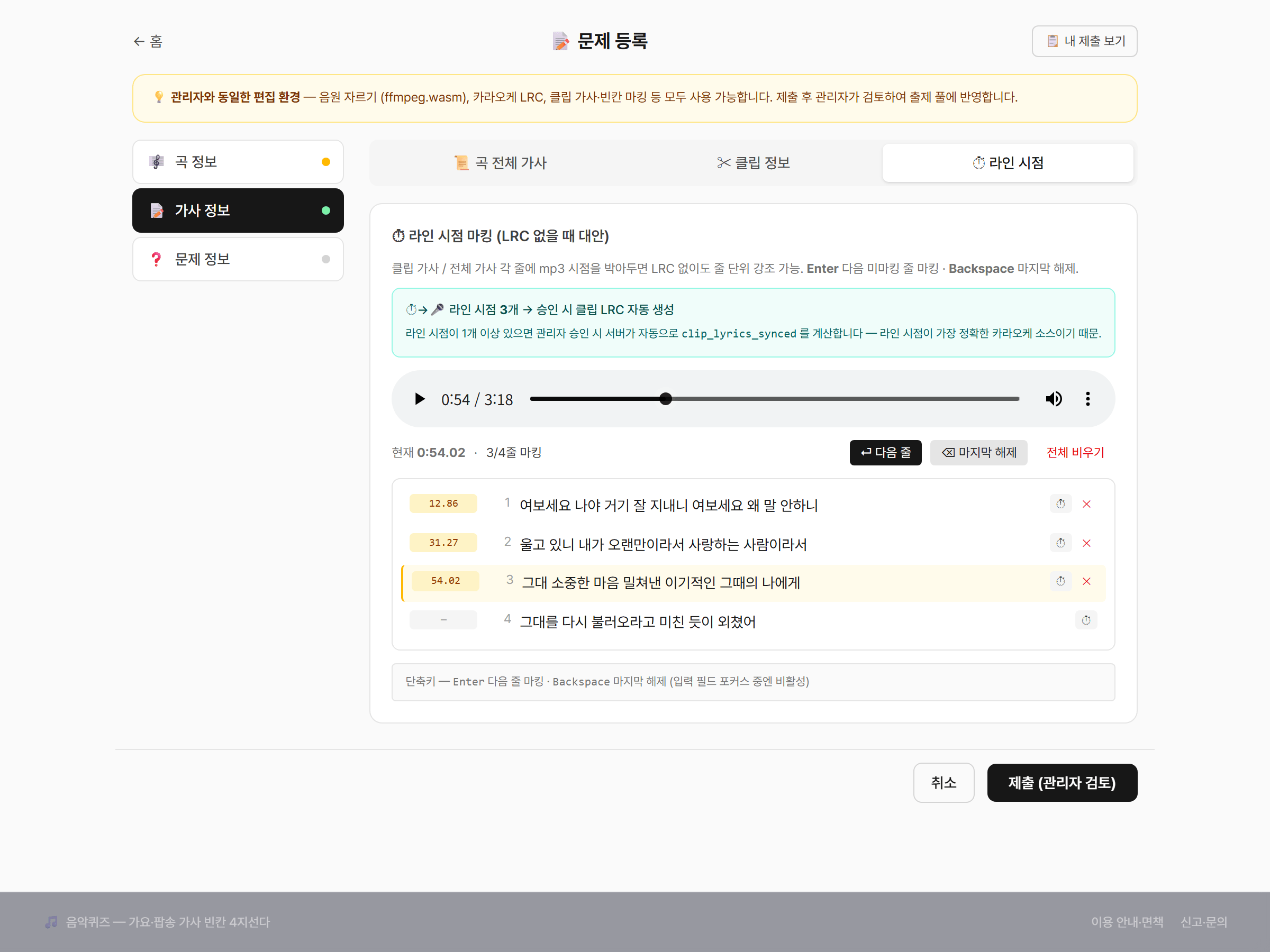Select lyric line 그대를 다시 불러오라고
This screenshot has width=1270, height=952.
[637, 622]
